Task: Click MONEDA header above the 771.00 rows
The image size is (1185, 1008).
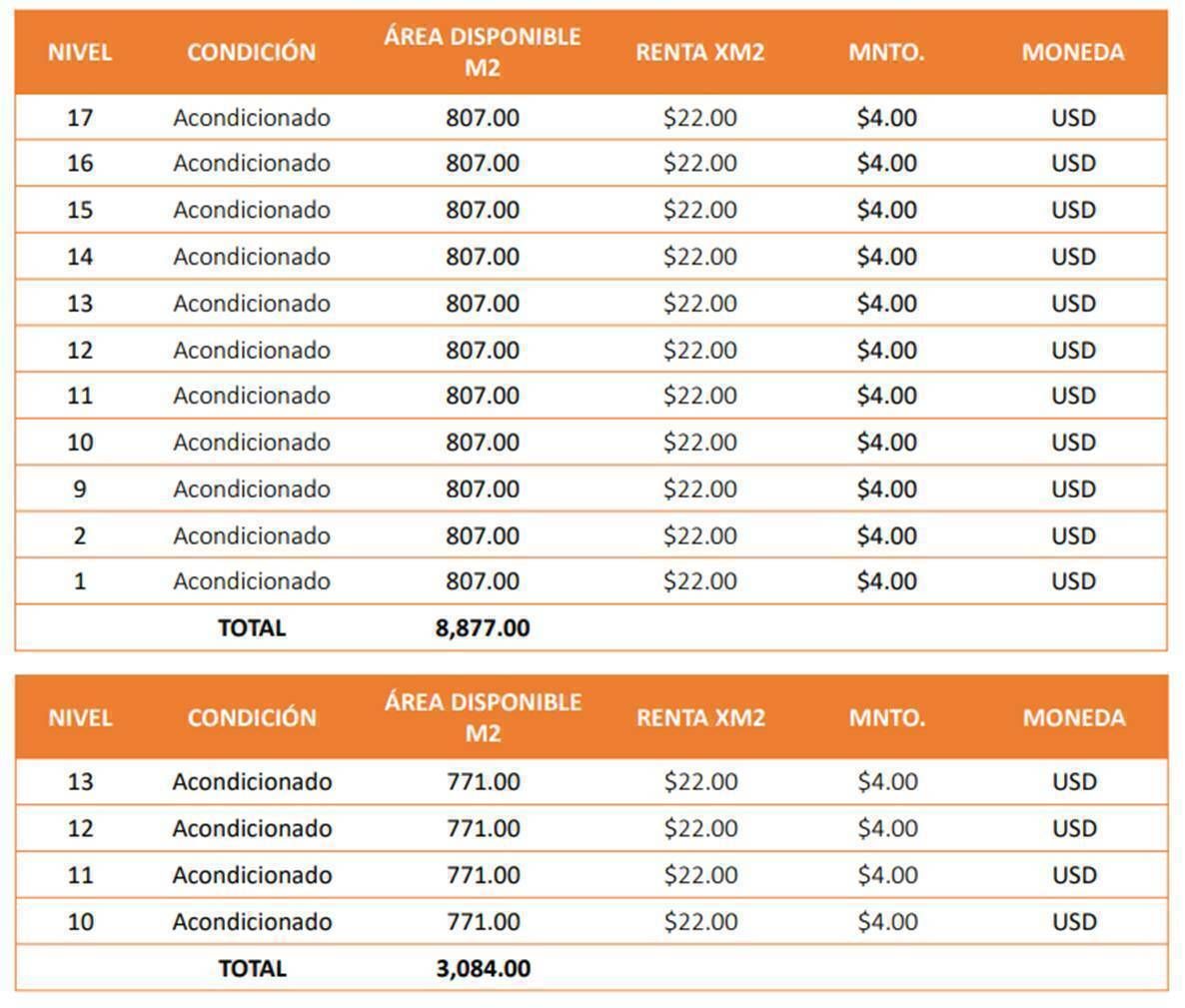Action: point(1074,717)
